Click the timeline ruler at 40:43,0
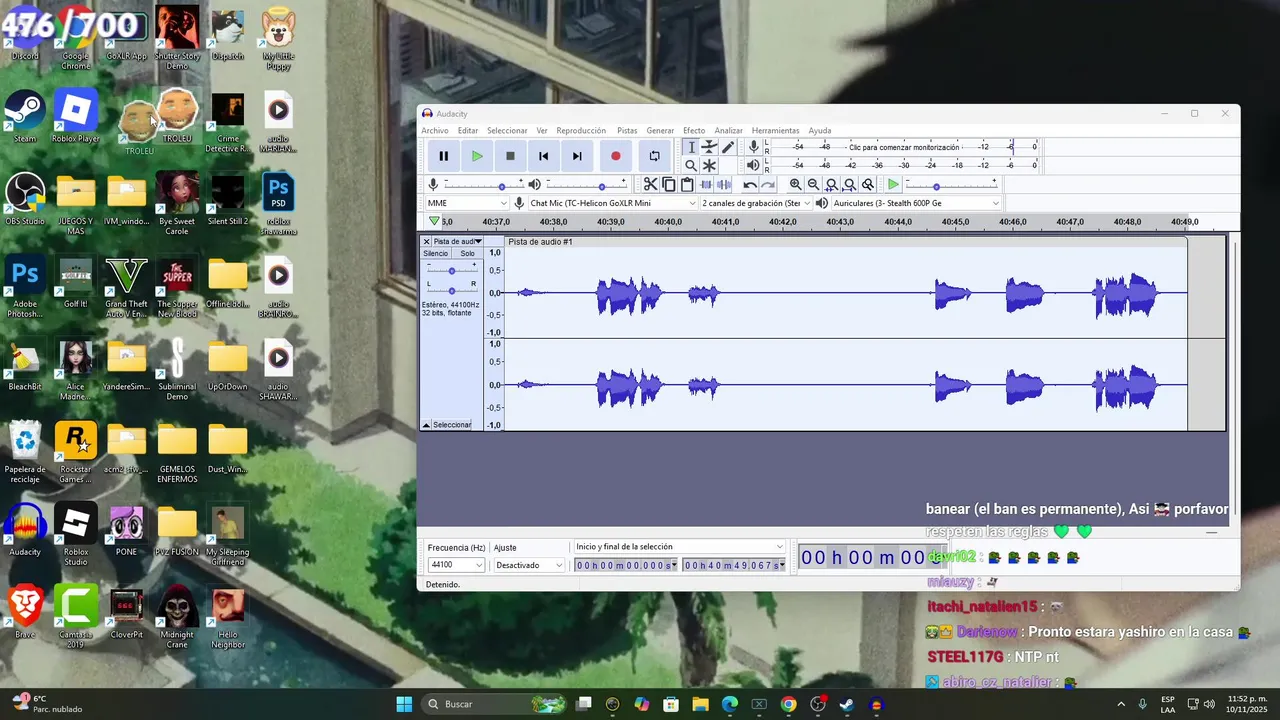The height and width of the screenshot is (720, 1280). 840,222
